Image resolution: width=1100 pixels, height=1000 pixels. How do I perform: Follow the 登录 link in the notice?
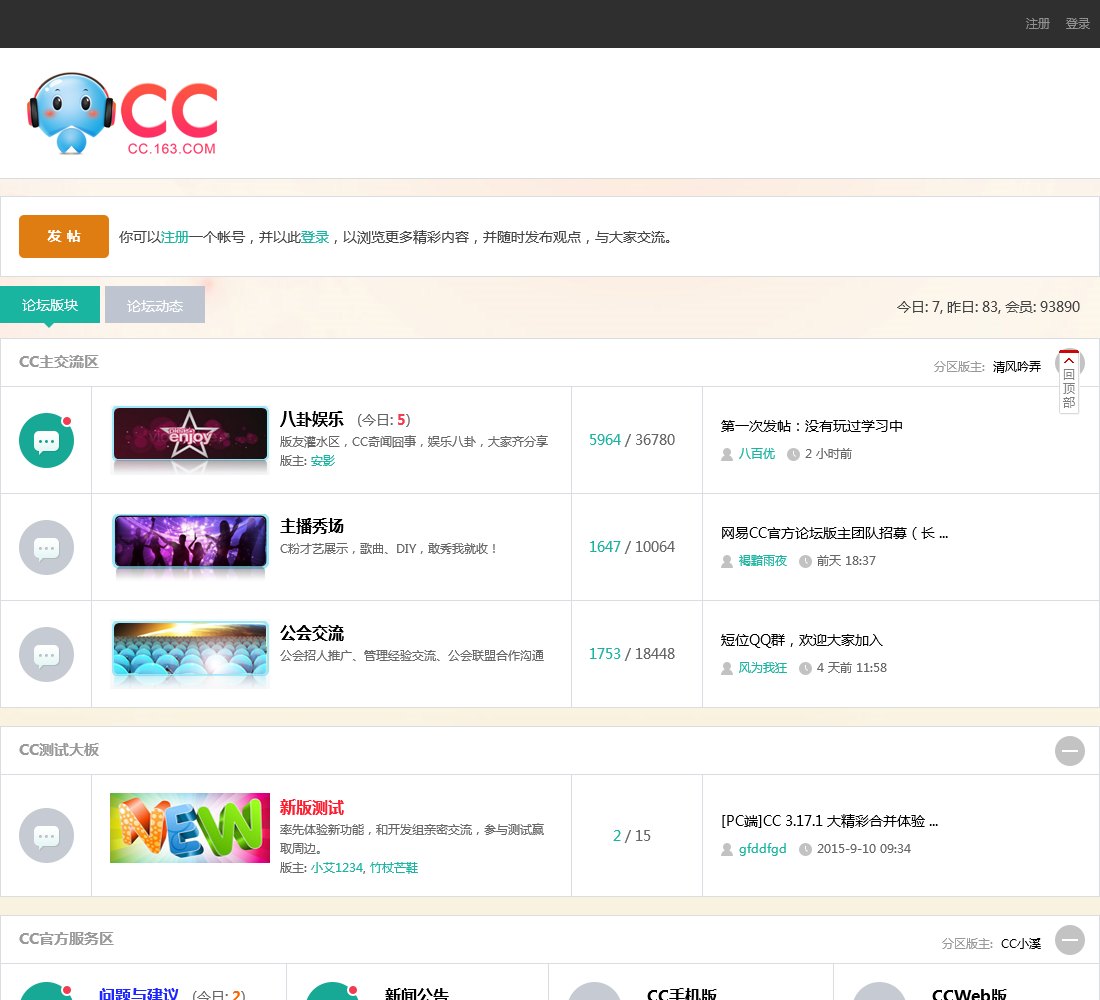click(x=315, y=237)
